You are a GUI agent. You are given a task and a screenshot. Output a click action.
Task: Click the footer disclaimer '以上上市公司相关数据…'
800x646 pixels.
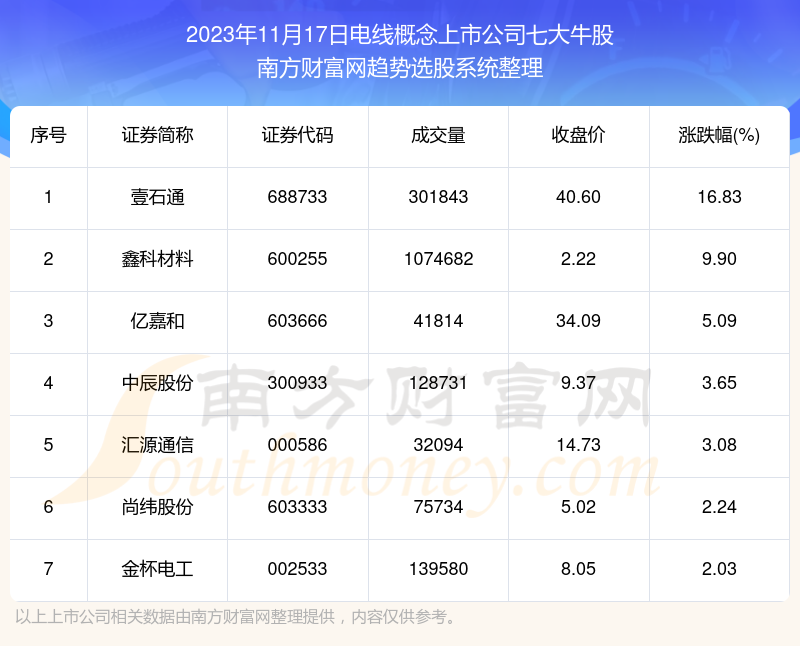coord(235,617)
